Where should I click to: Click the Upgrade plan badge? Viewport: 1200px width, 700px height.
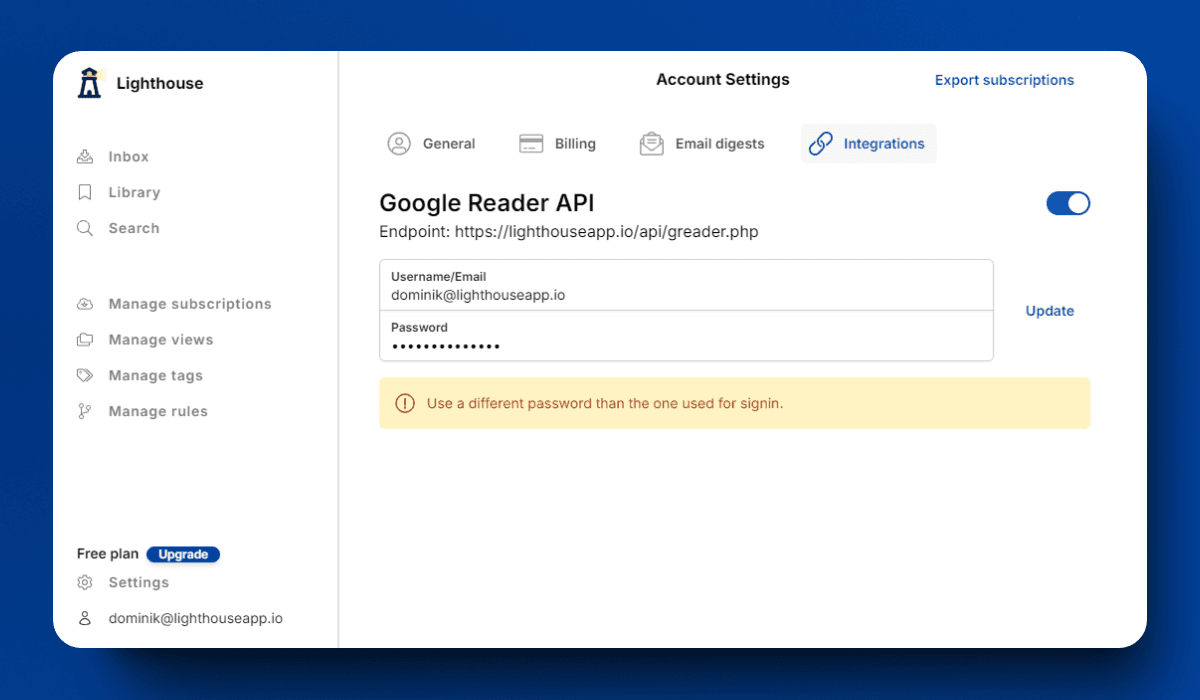click(183, 555)
